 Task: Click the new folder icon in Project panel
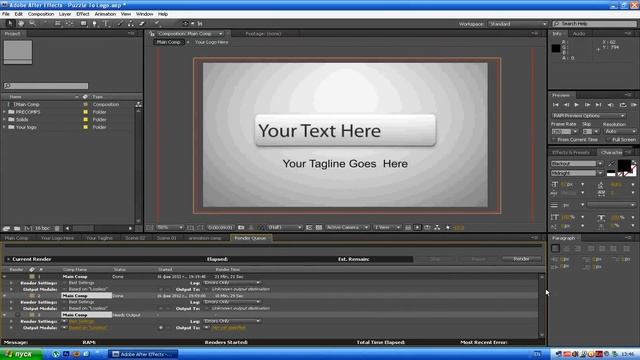(17, 228)
